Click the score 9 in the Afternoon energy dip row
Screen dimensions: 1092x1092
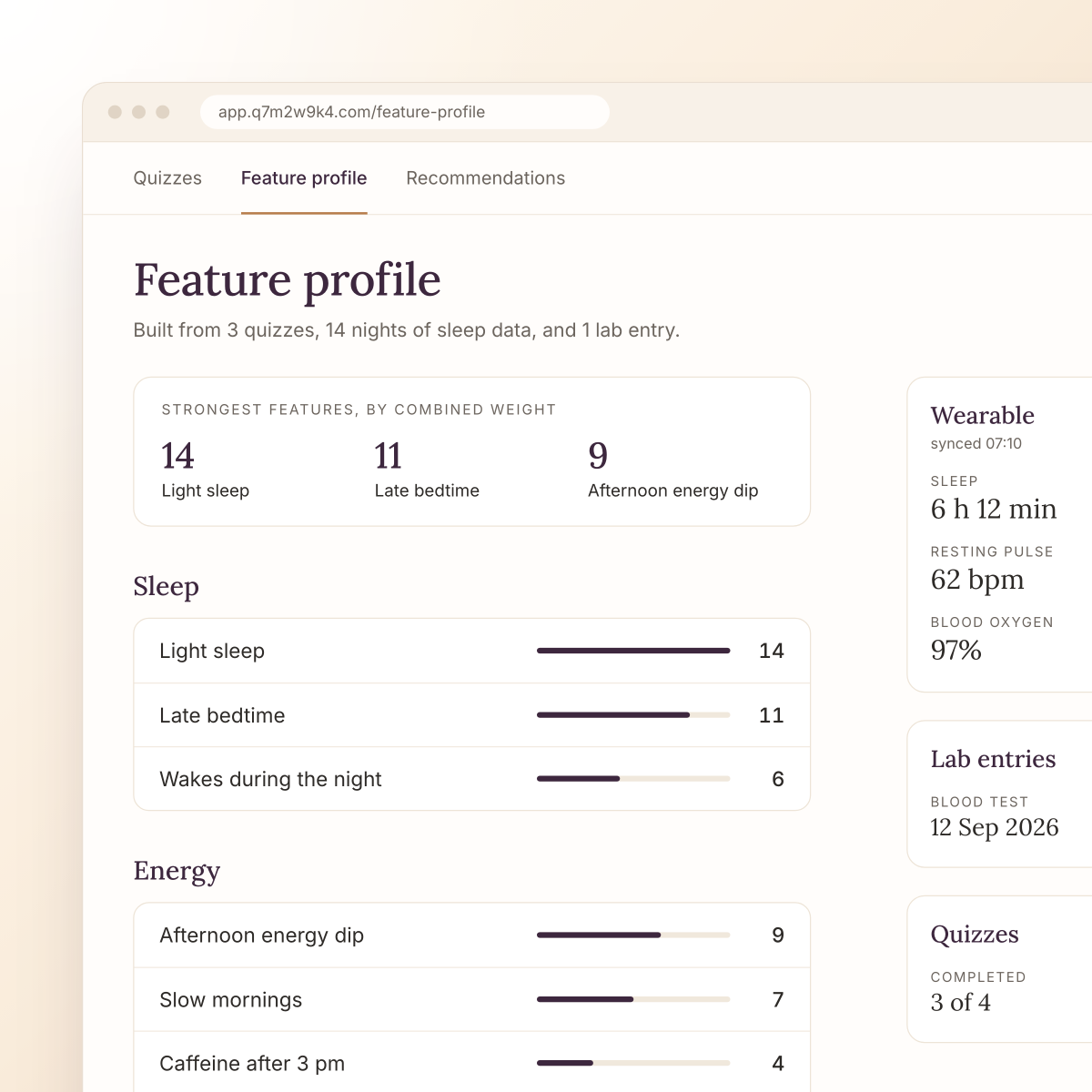(x=778, y=935)
